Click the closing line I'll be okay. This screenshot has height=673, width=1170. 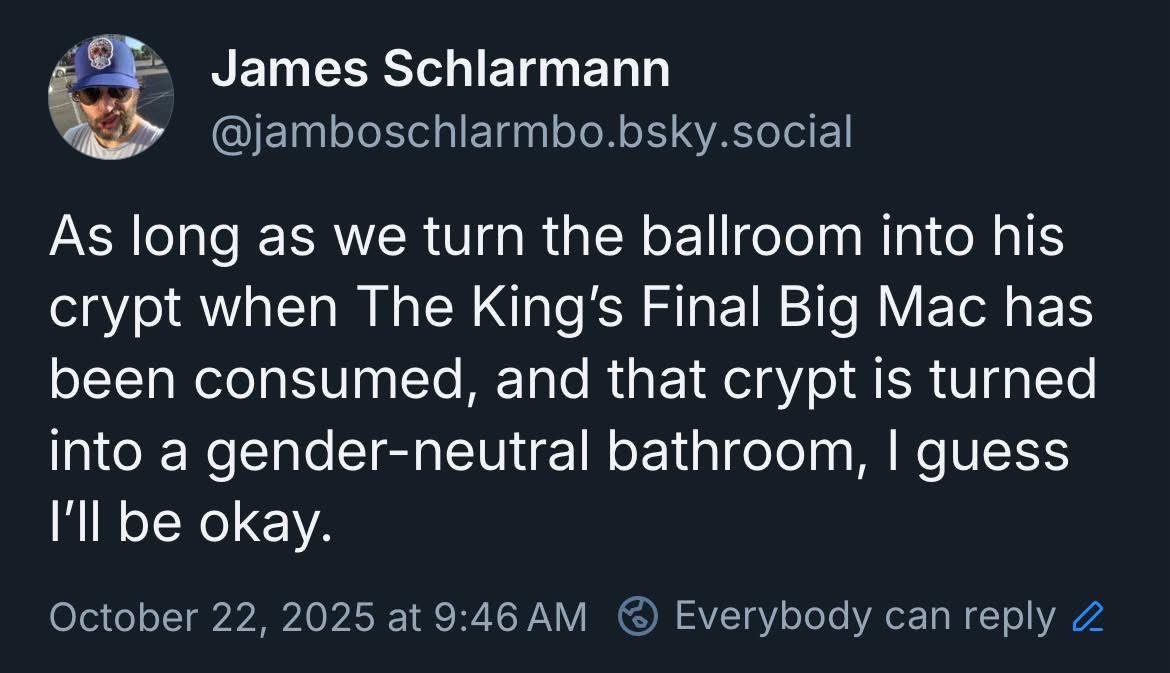pos(189,521)
